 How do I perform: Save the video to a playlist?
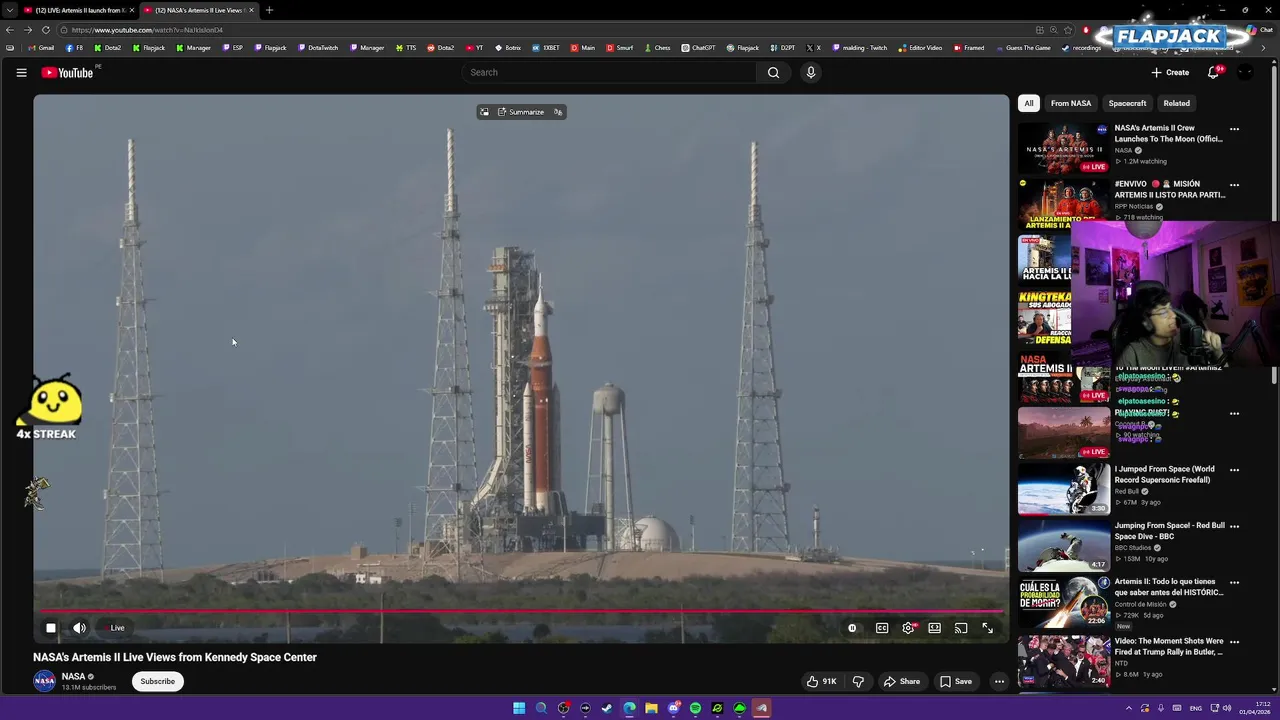(x=956, y=681)
